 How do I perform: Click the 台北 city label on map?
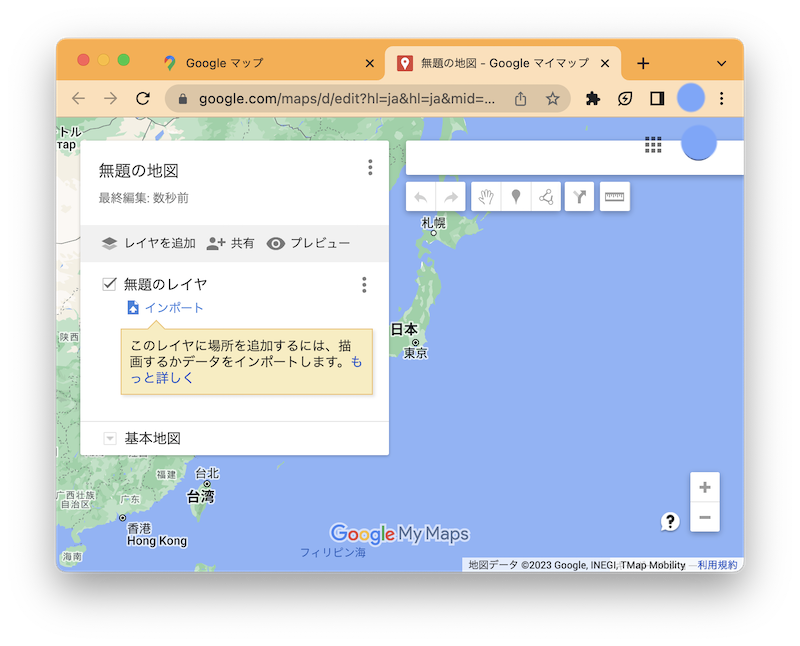pos(207,474)
